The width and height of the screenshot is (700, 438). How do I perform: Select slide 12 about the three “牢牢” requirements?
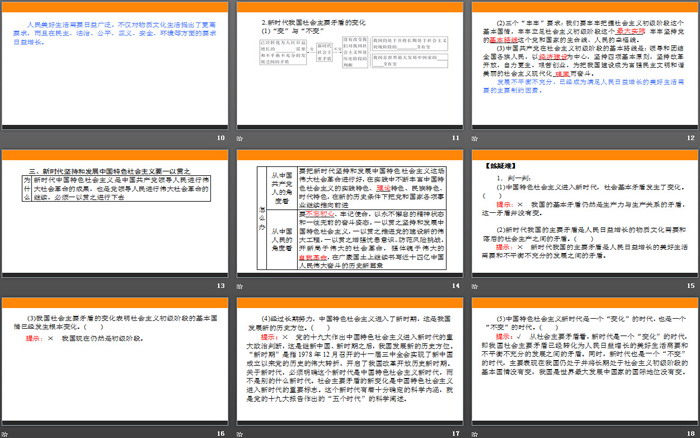[584, 64]
